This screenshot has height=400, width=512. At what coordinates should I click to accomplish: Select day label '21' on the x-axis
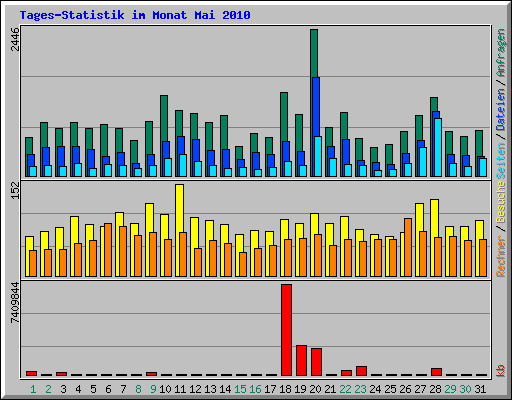click(330, 389)
